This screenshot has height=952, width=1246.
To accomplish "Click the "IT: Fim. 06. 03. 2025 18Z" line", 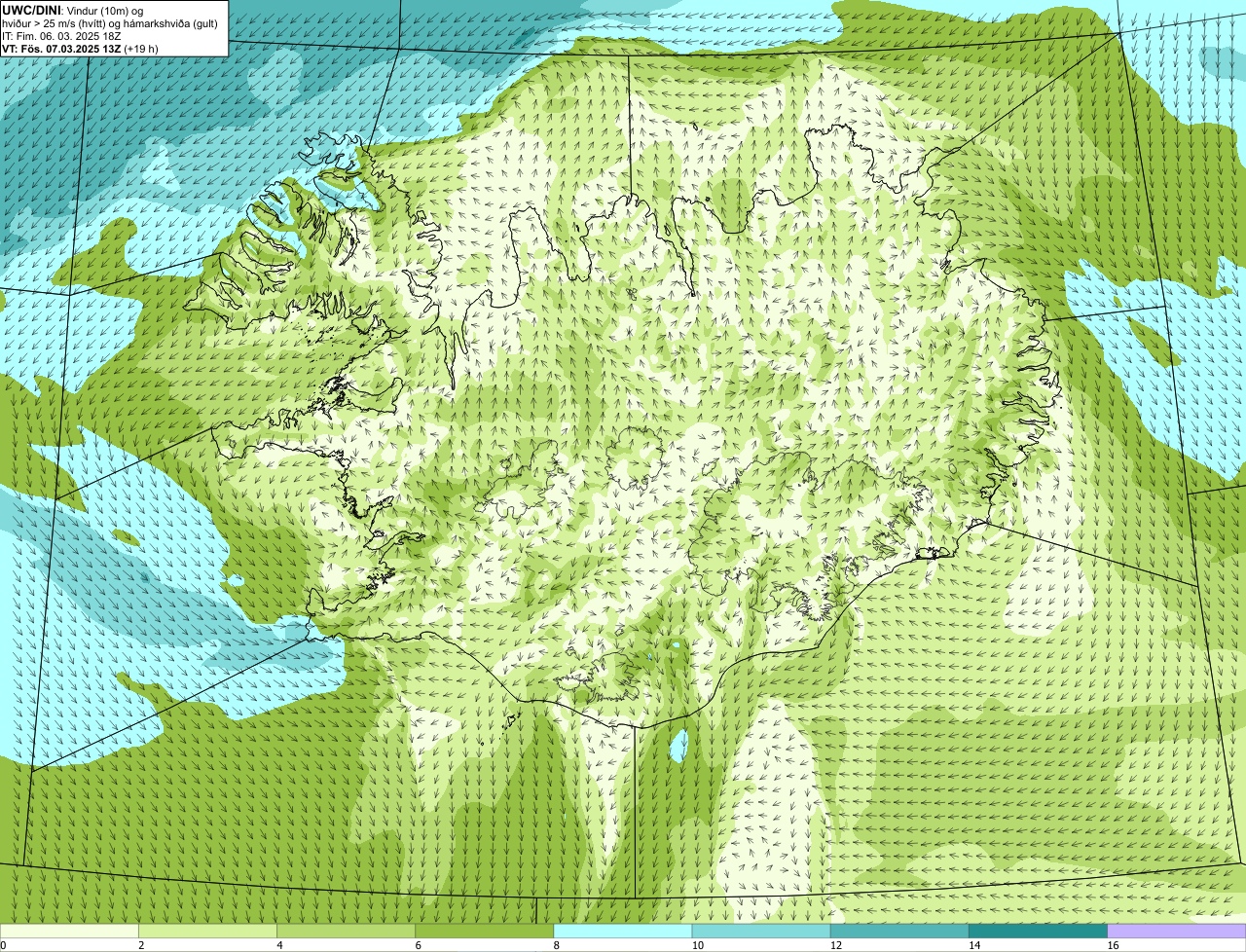I will point(61,36).
